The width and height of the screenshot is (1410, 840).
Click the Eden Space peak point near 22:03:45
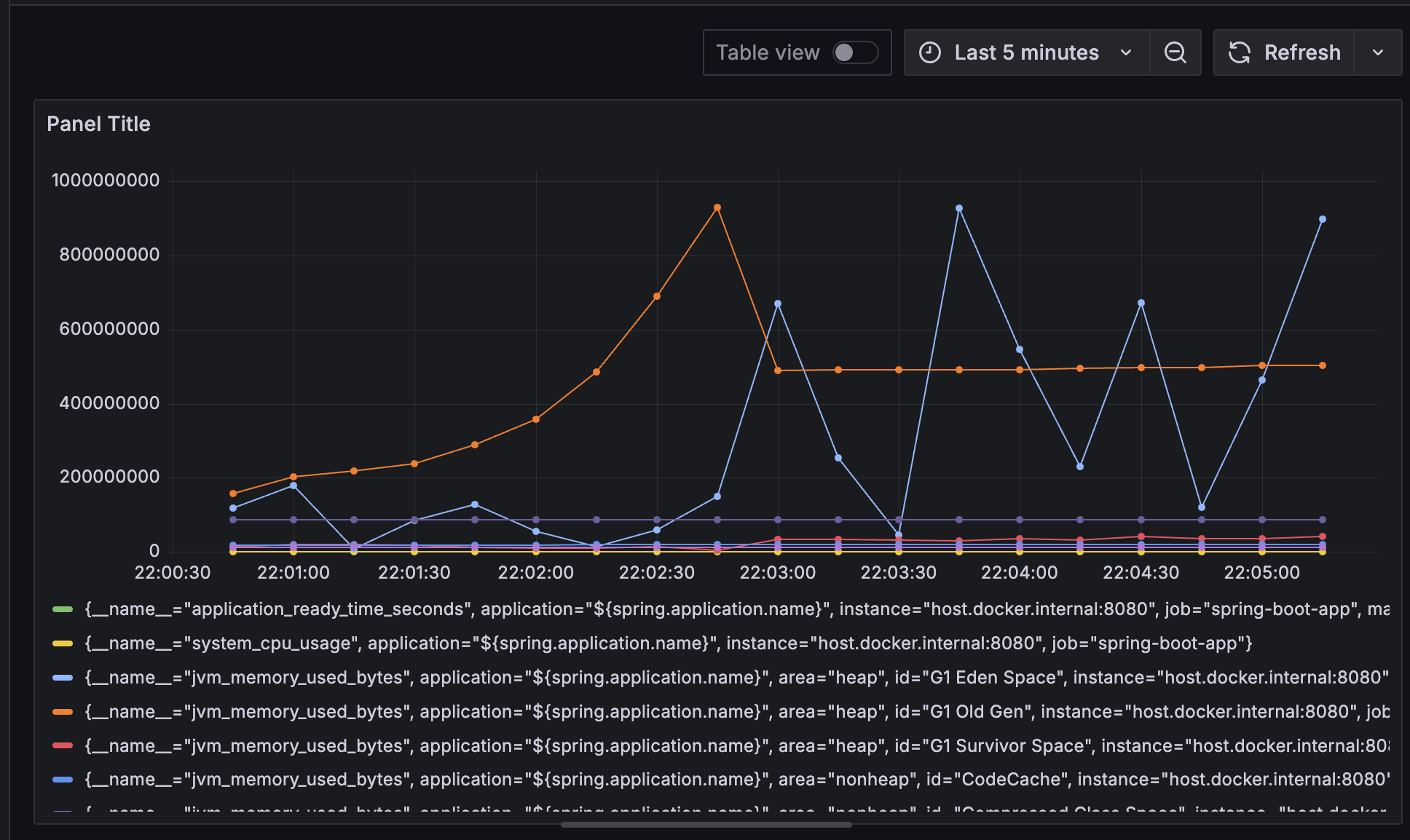pyautogui.click(x=959, y=209)
